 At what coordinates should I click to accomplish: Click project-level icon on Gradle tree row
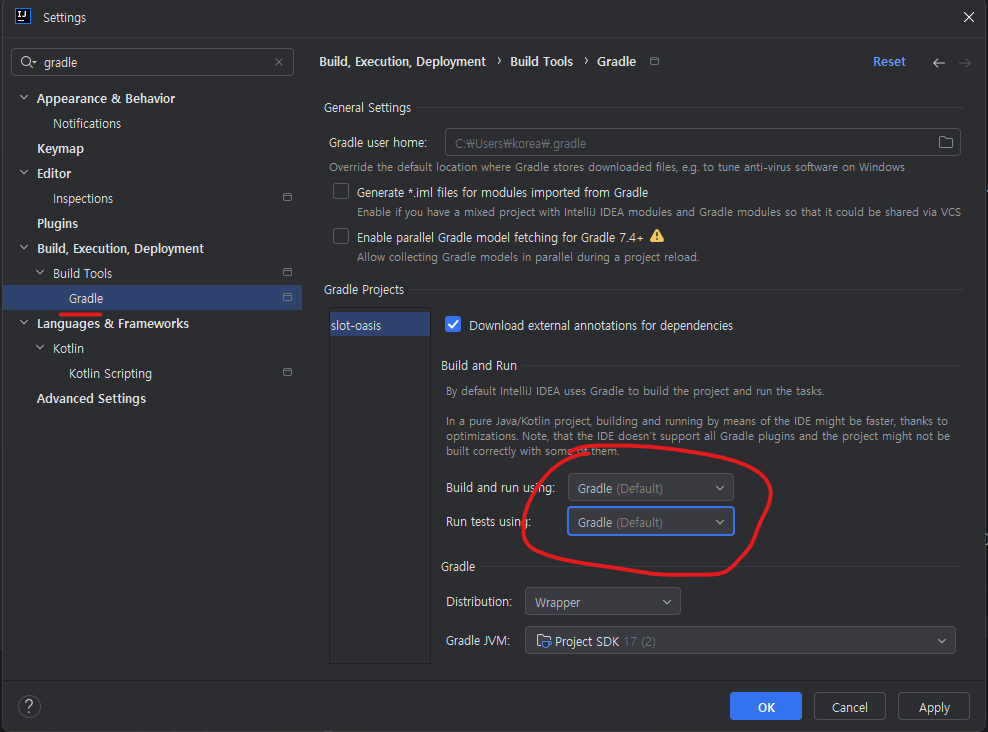click(x=287, y=297)
